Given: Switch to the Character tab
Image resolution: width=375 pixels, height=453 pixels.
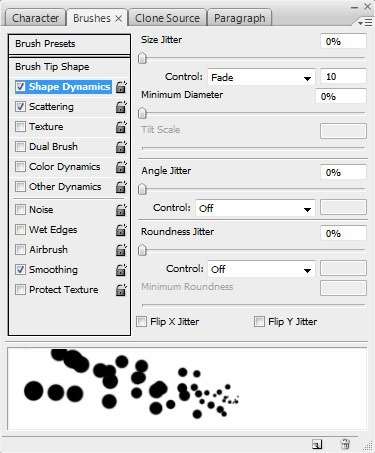Looking at the screenshot, I should pos(35,18).
